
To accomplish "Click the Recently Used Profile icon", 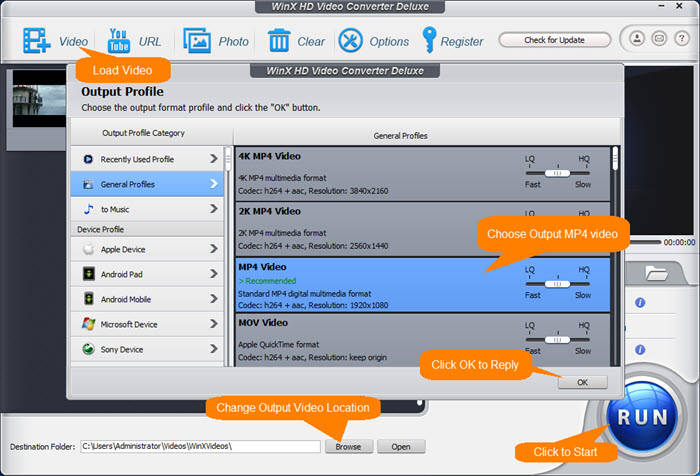I will [88, 159].
